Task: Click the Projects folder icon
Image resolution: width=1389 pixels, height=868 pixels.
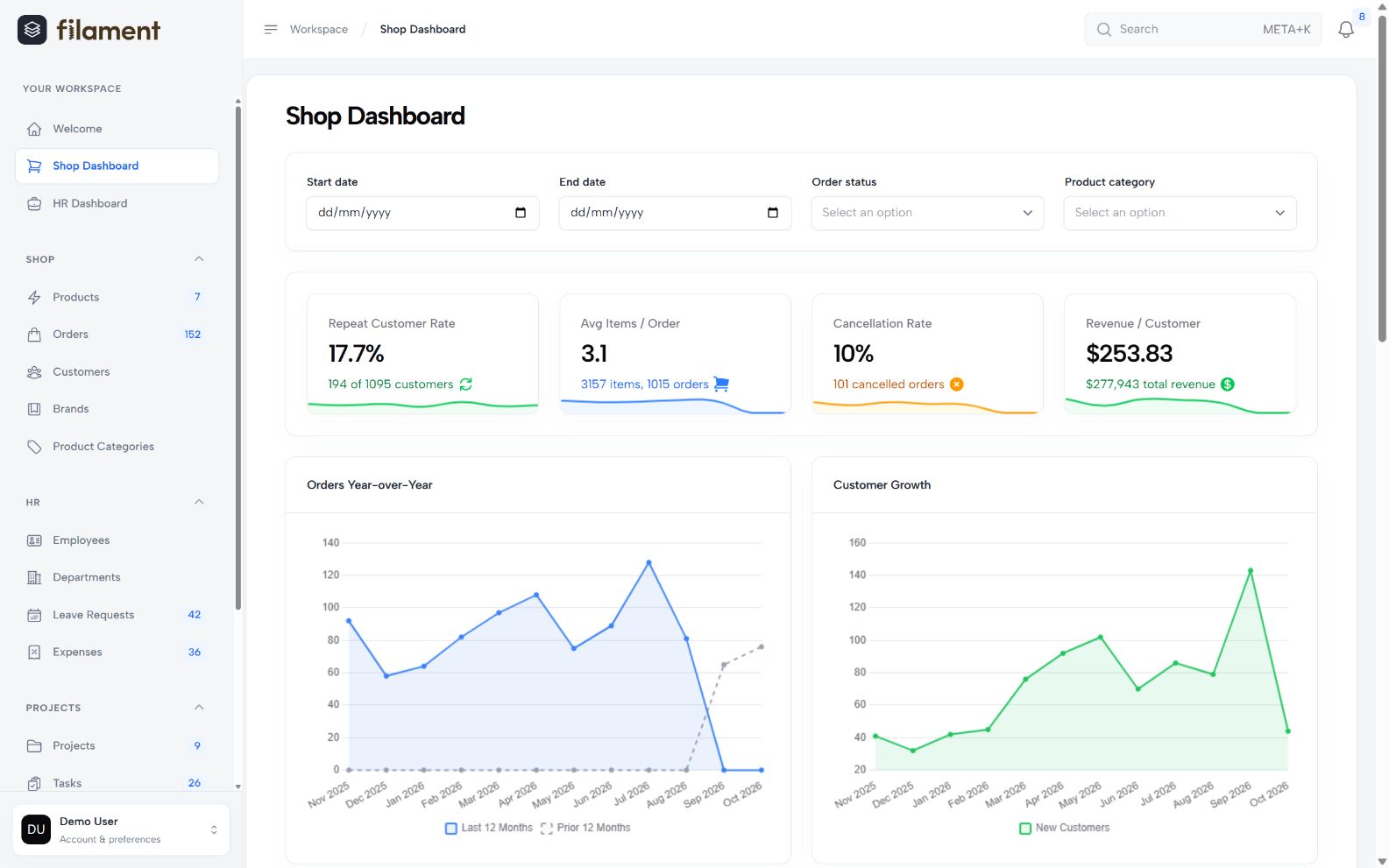Action: click(34, 745)
